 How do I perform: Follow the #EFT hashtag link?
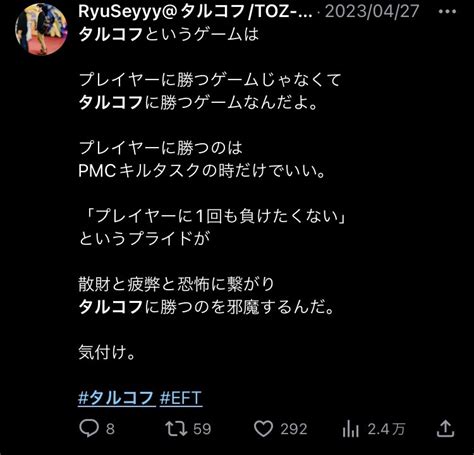coord(181,398)
